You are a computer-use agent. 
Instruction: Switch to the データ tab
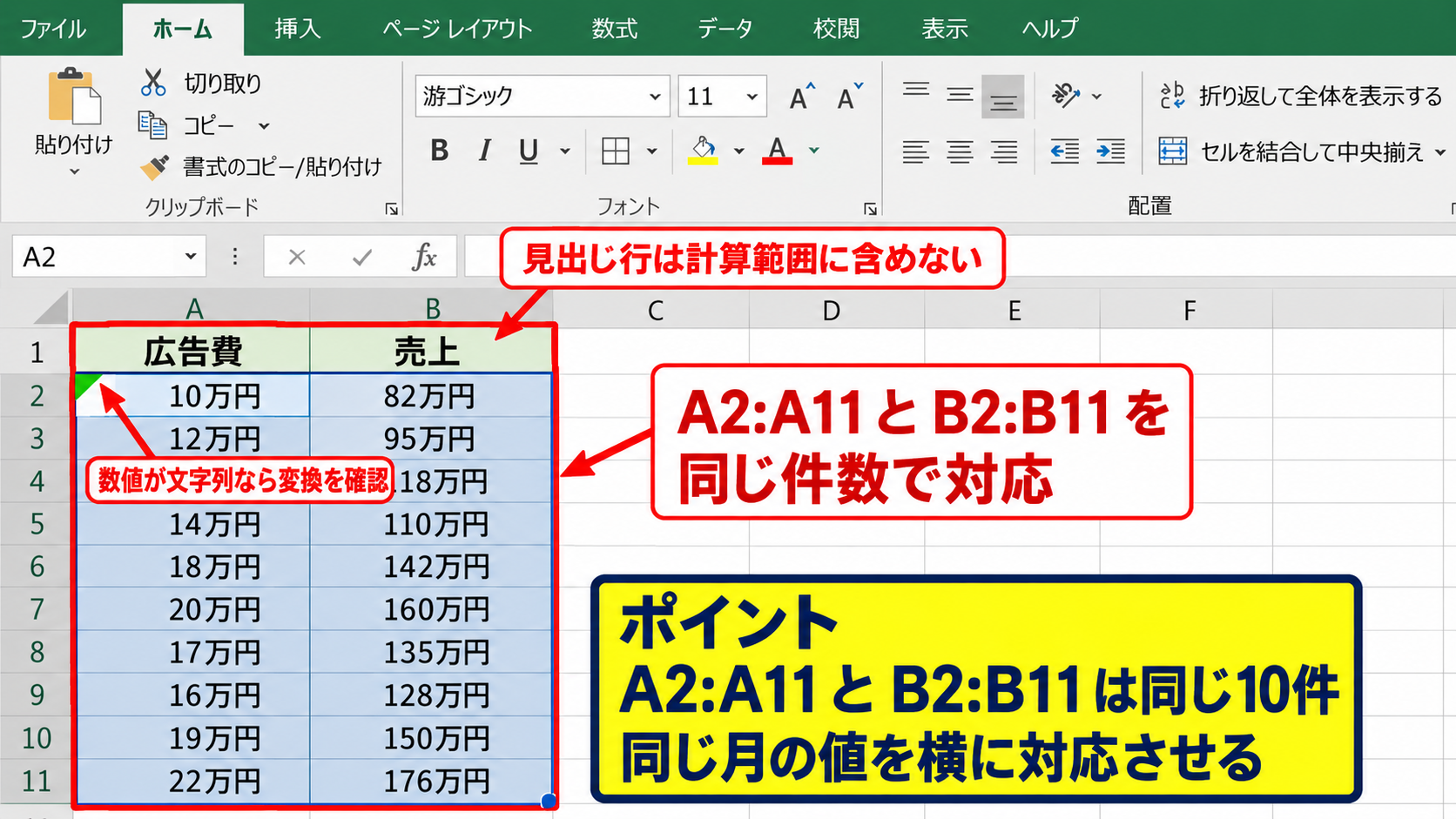[x=725, y=29]
